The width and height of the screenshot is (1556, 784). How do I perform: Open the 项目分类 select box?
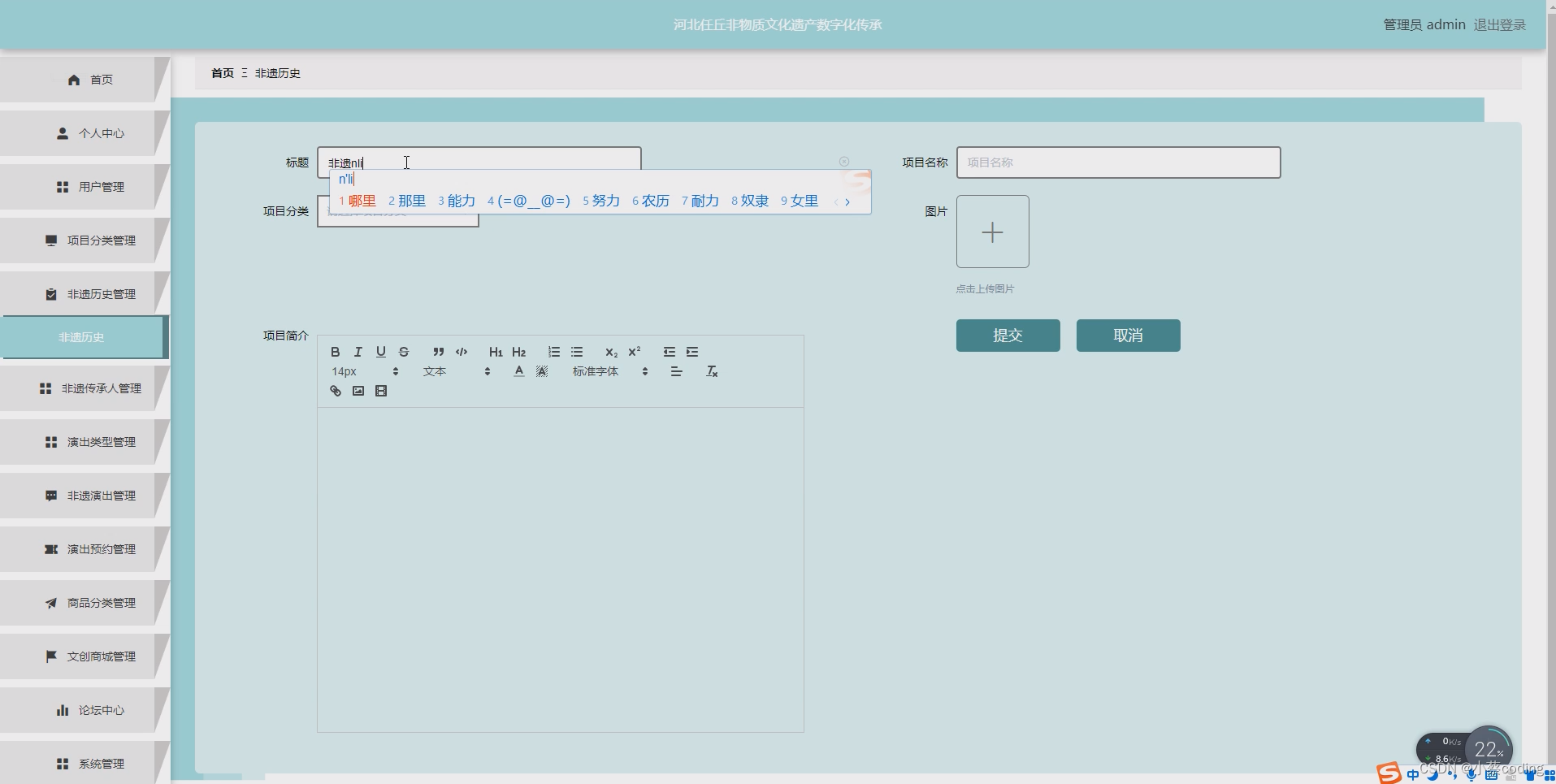point(397,211)
